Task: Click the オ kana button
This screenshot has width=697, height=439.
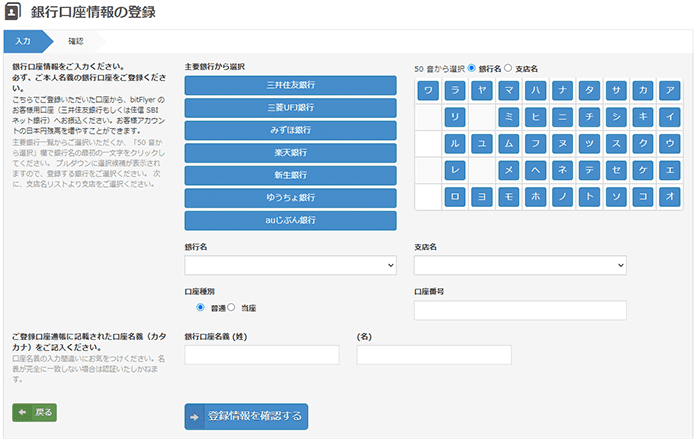Action: pos(670,197)
